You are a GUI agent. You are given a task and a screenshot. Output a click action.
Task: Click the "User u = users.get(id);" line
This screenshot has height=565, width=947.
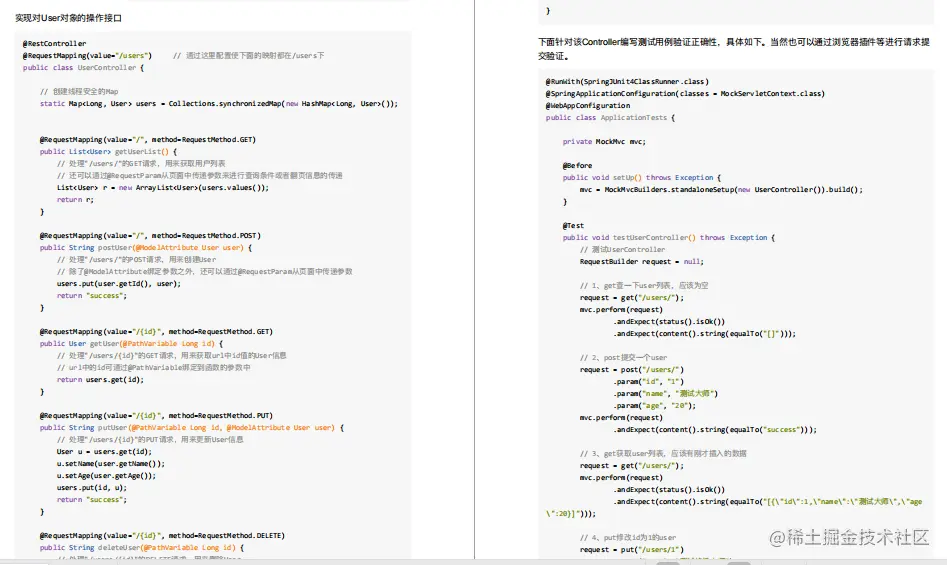tap(104, 452)
